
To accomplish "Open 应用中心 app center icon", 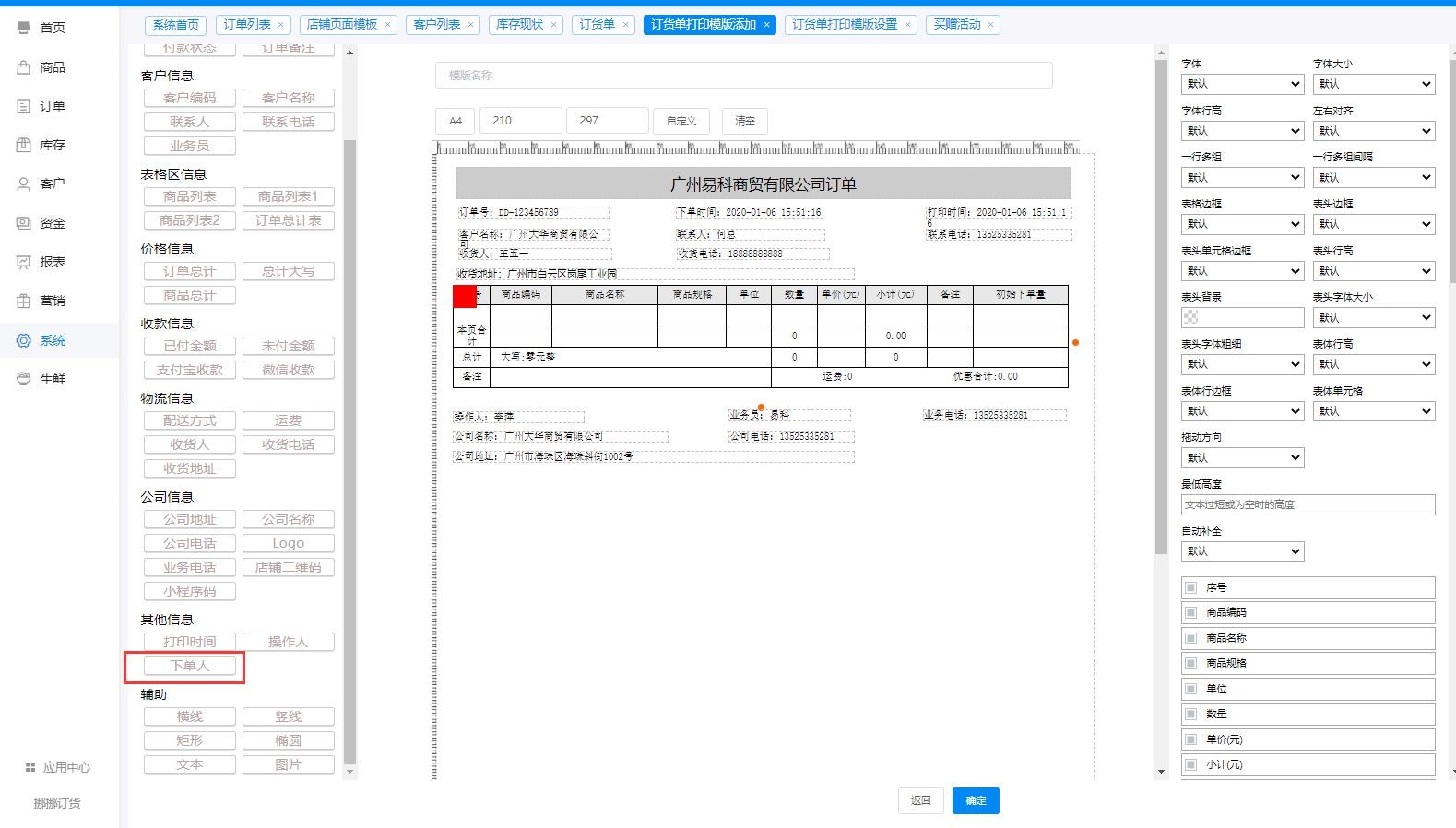I will click(30, 767).
